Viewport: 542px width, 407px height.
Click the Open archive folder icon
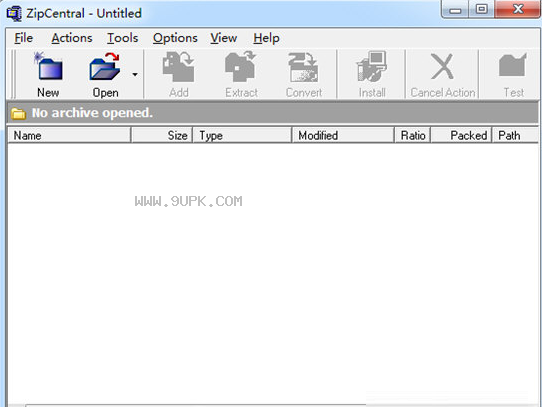105,66
